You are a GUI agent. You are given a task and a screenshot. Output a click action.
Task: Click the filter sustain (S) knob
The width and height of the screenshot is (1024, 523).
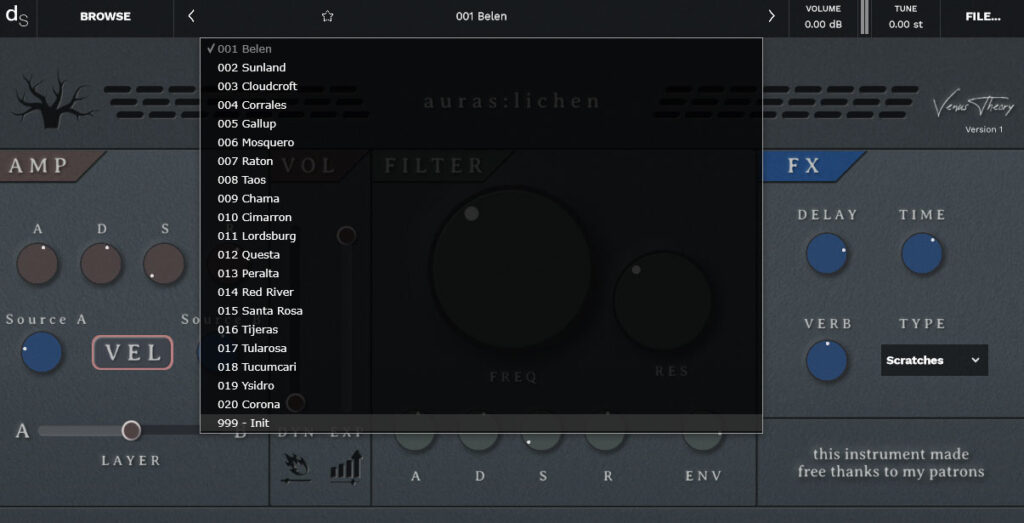click(x=542, y=432)
